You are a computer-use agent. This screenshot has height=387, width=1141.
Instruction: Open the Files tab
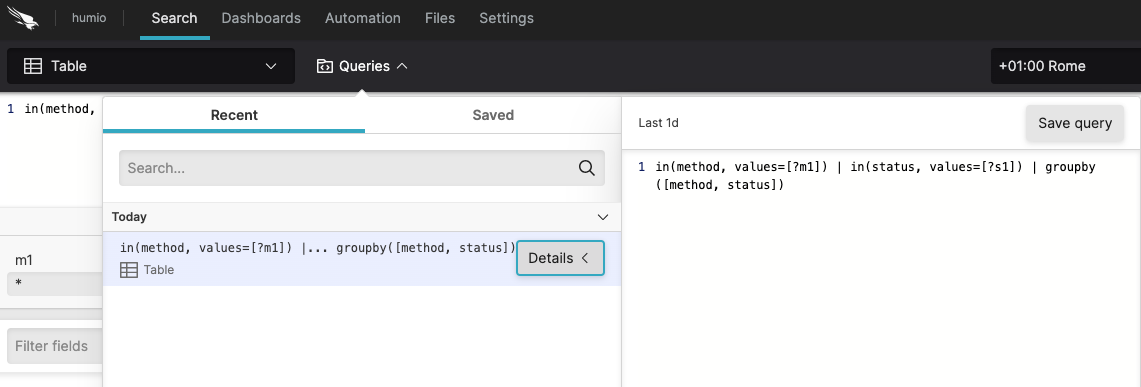[x=440, y=18]
